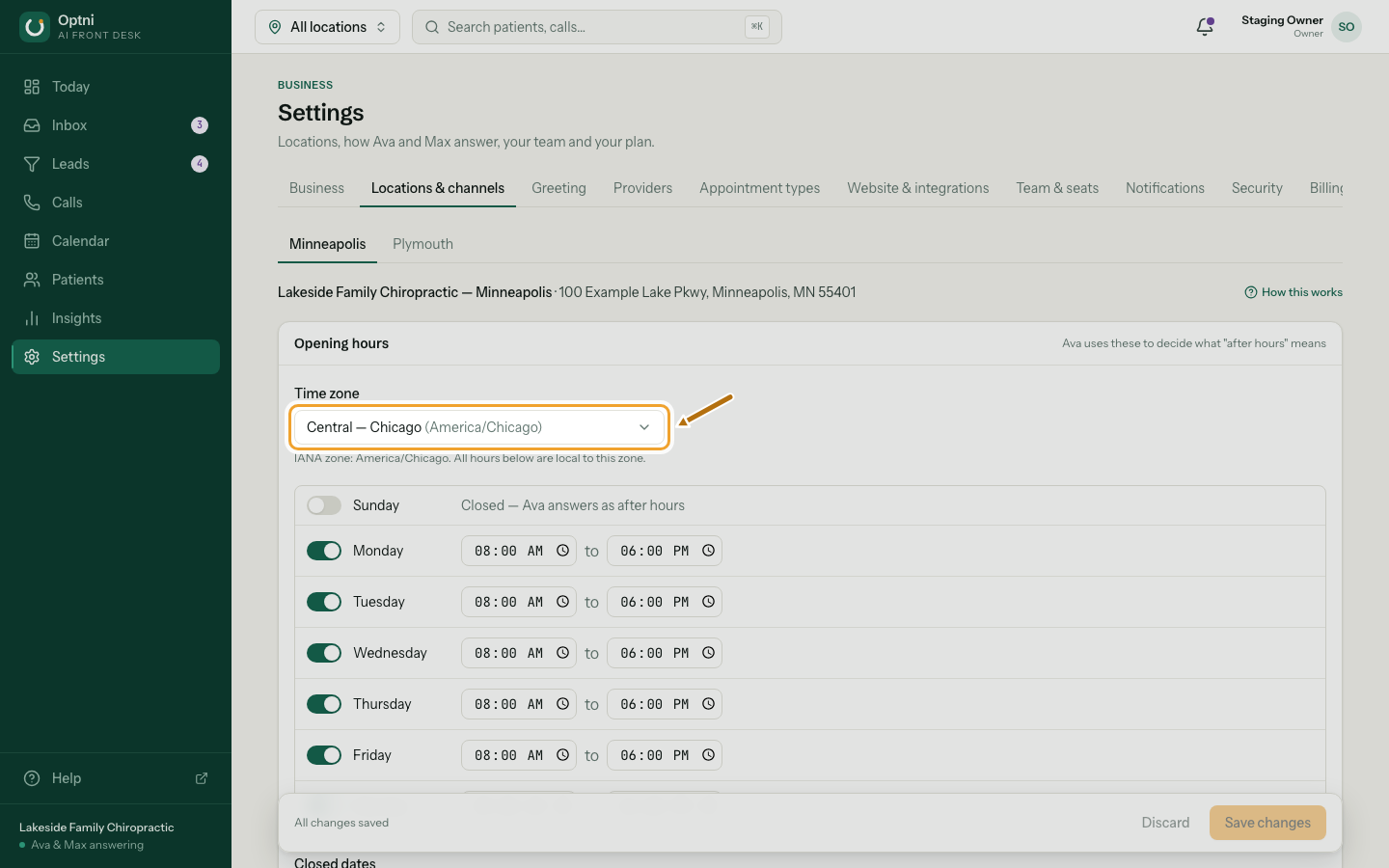Image resolution: width=1389 pixels, height=868 pixels.
Task: Open Help external link icon
Action: click(202, 778)
